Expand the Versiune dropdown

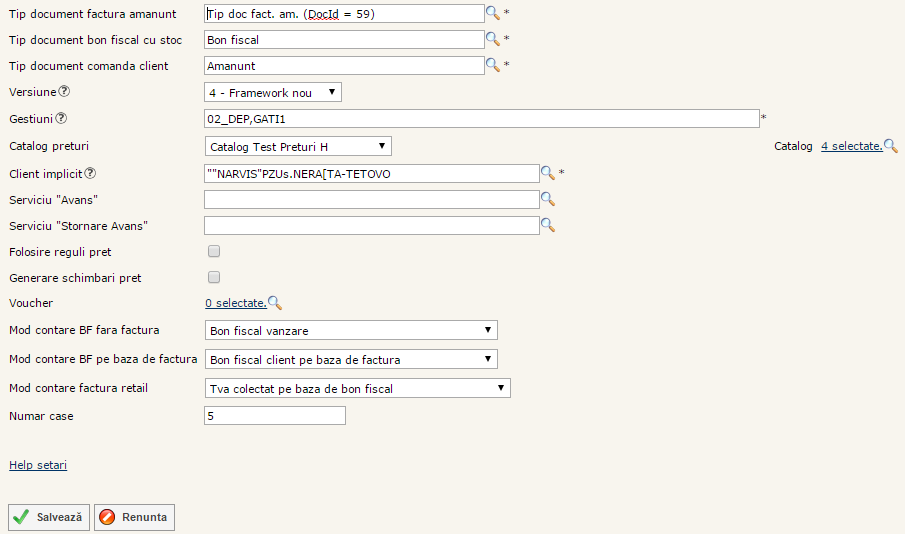coord(272,93)
